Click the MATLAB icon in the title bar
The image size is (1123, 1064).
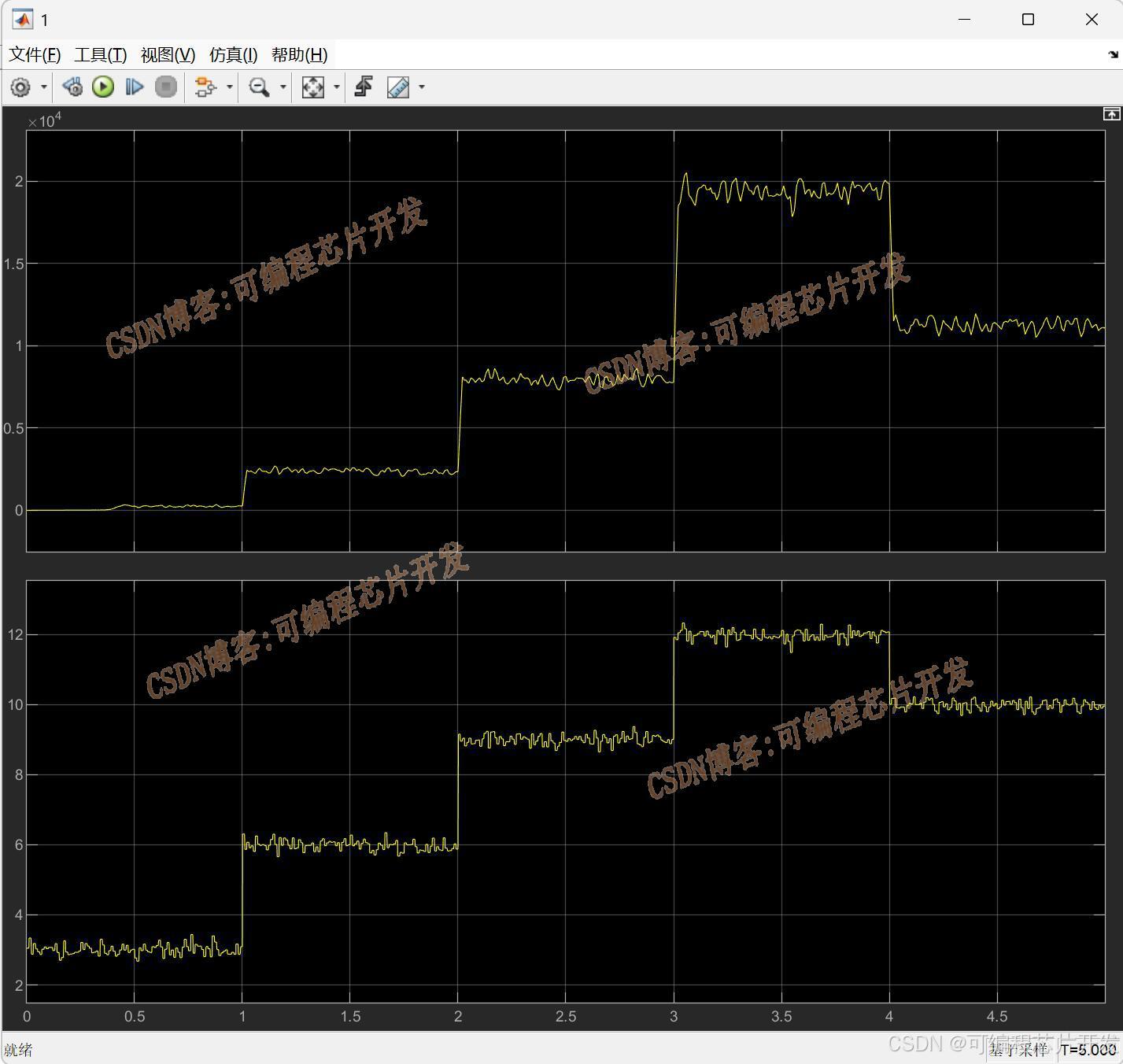[x=22, y=20]
